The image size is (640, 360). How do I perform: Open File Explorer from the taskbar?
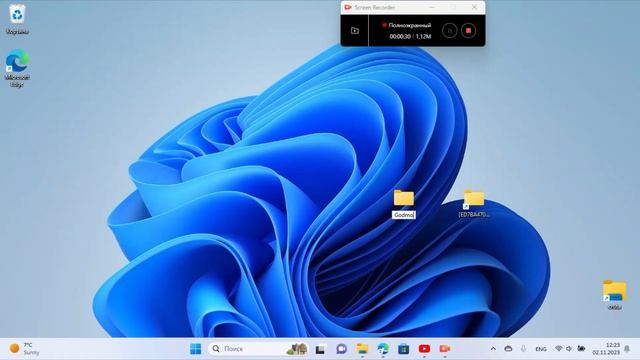click(362, 349)
